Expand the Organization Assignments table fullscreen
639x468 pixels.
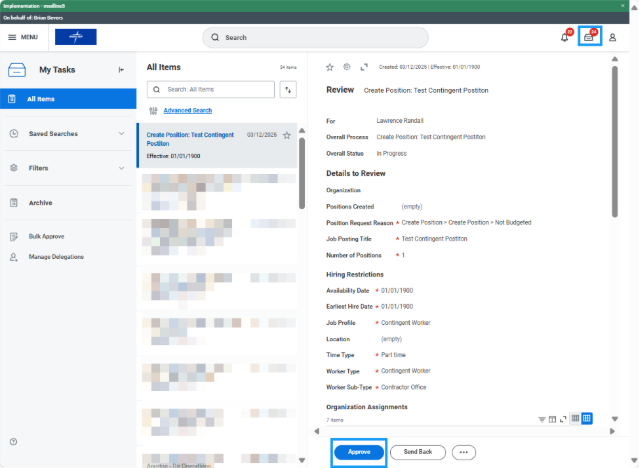coord(563,419)
